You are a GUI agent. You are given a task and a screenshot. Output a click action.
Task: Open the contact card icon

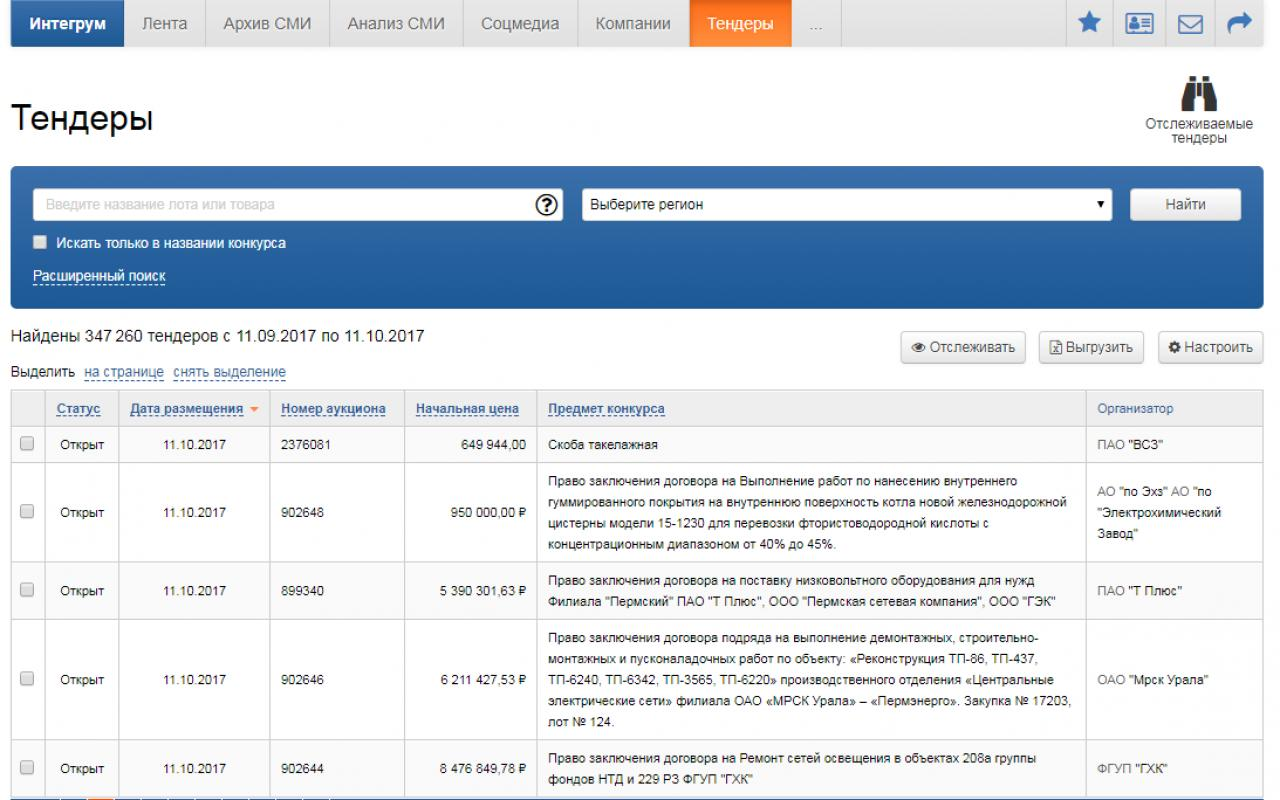pyautogui.click(x=1139, y=23)
